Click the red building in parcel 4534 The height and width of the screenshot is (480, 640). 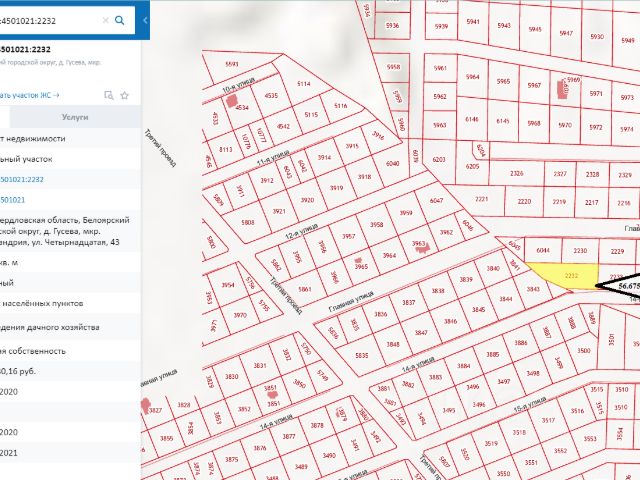[x=233, y=101]
